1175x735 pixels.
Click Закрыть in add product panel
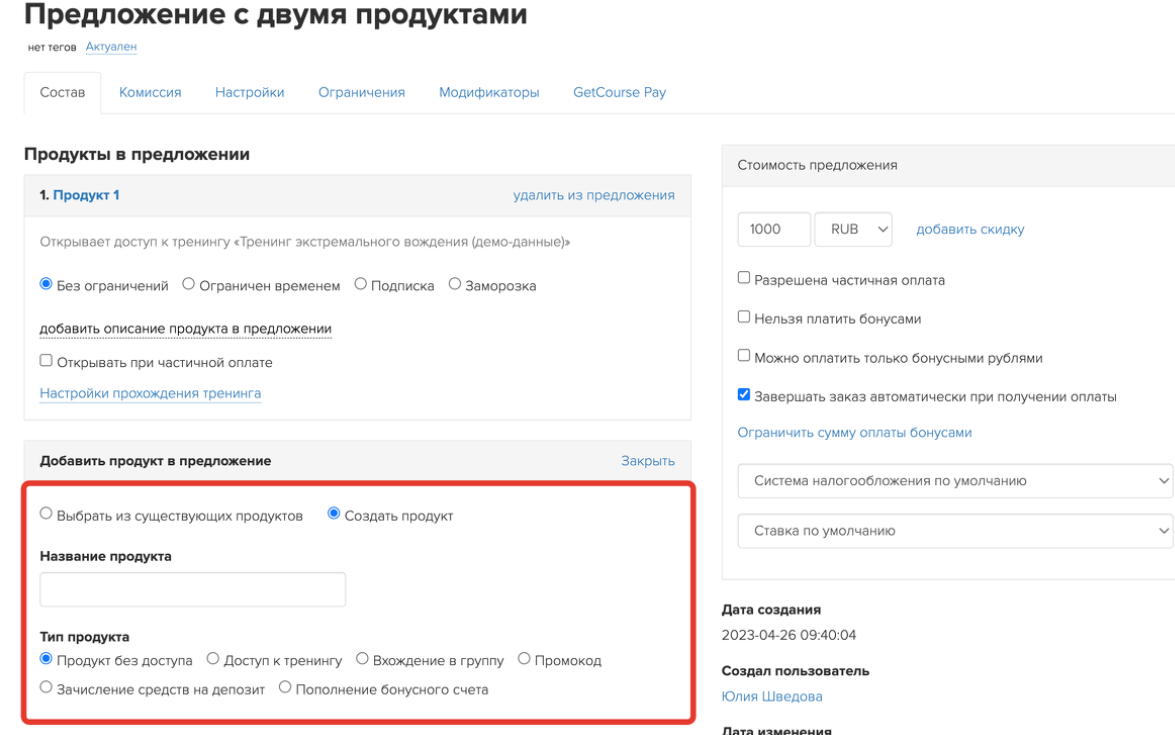(647, 461)
